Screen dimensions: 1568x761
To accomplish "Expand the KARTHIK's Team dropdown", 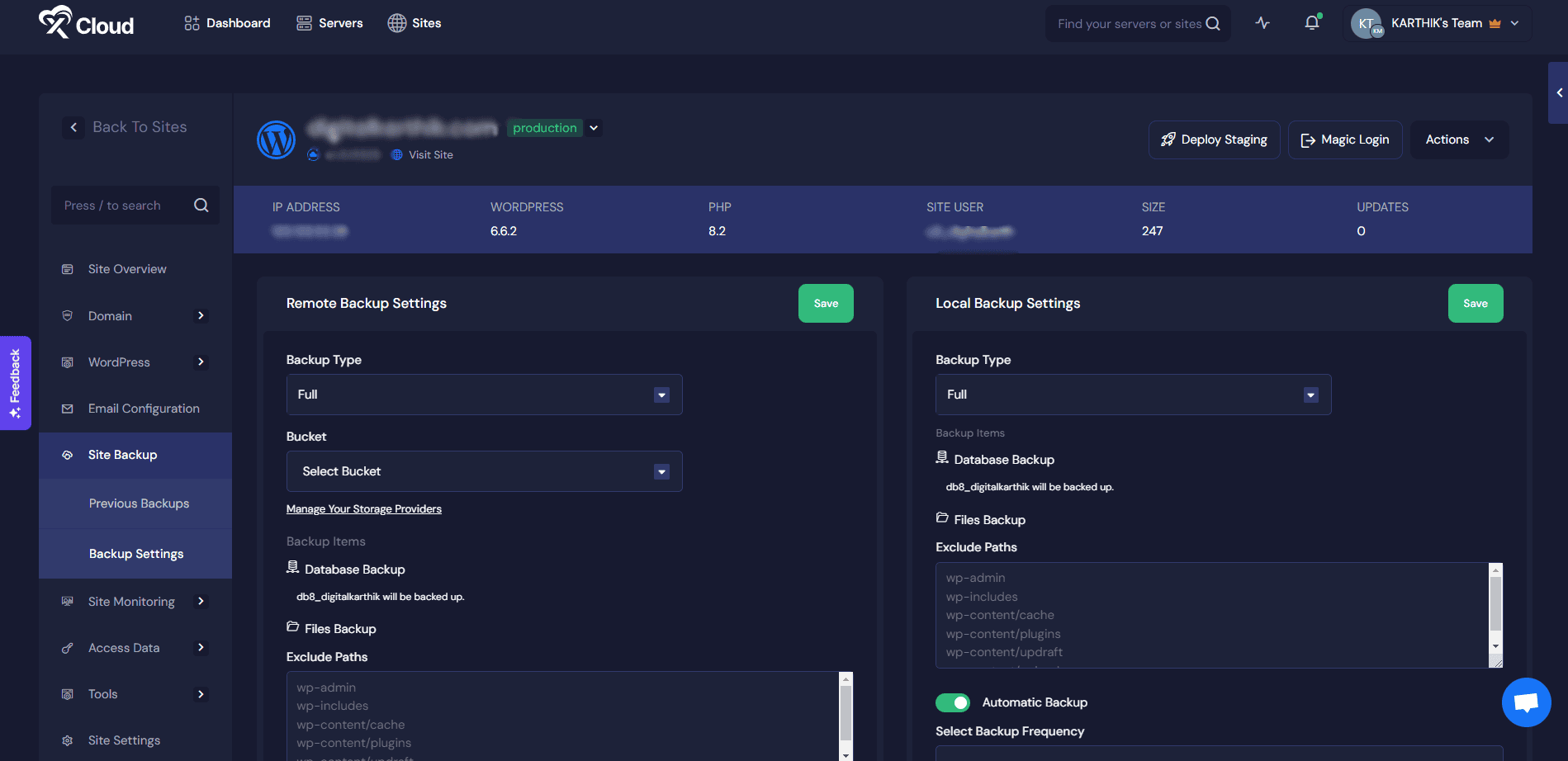I will pos(1514,23).
